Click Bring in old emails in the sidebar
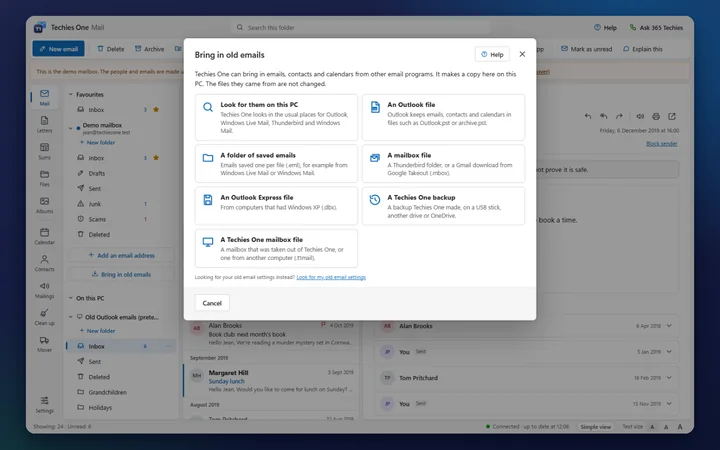The height and width of the screenshot is (450, 720). pos(121,274)
